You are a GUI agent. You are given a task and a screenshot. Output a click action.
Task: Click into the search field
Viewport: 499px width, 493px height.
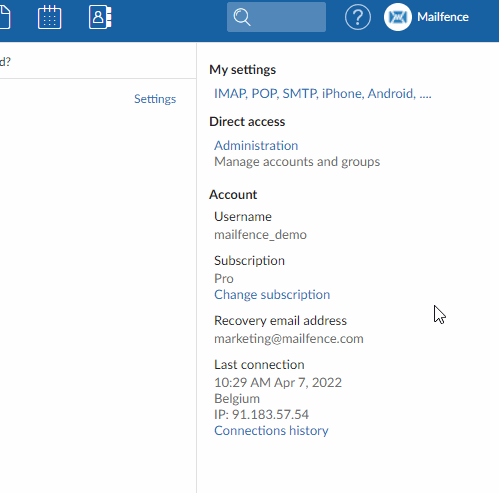click(276, 17)
